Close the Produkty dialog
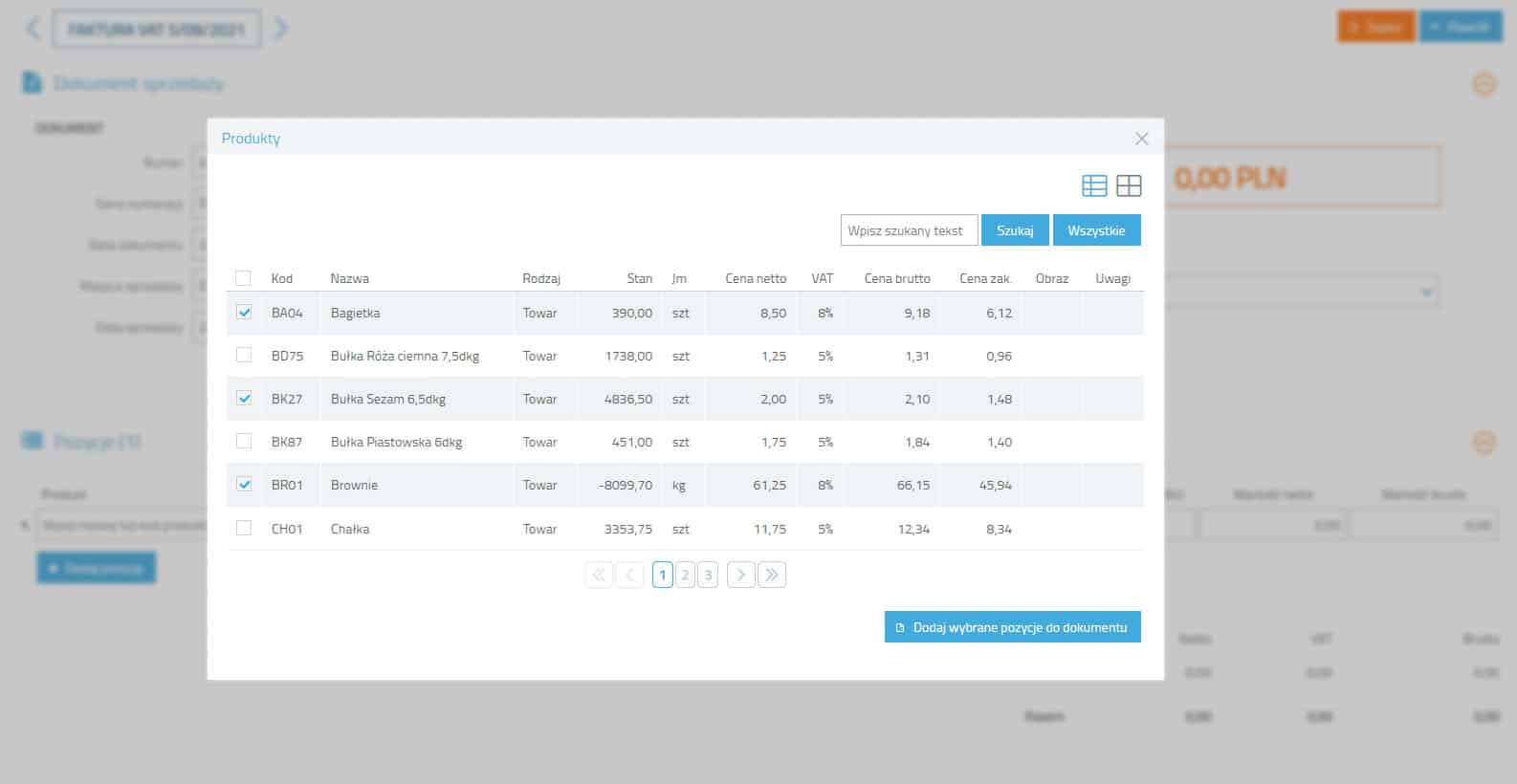This screenshot has height=784, width=1517. pyautogui.click(x=1141, y=139)
